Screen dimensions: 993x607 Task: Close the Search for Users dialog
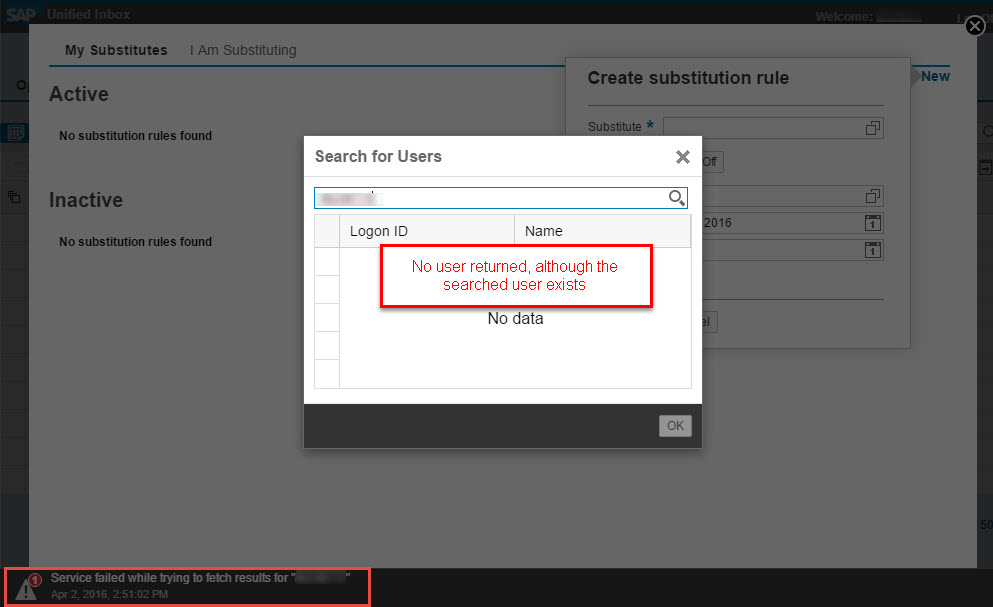[x=682, y=157]
